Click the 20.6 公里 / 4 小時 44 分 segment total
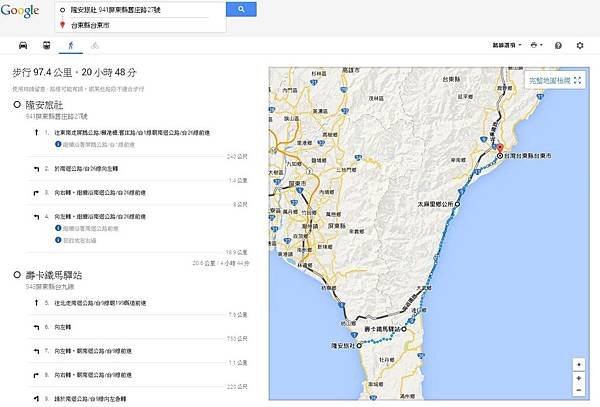Image resolution: width=600 pixels, height=407 pixels. [x=221, y=263]
